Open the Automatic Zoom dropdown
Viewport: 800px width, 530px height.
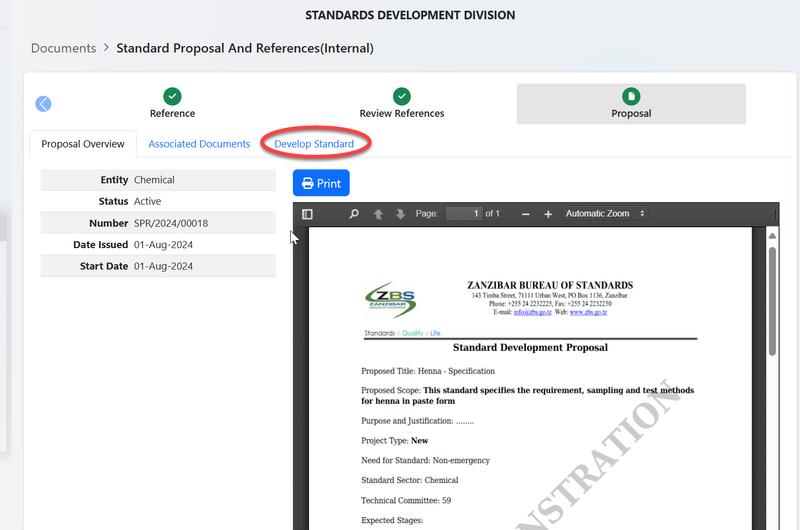[604, 214]
